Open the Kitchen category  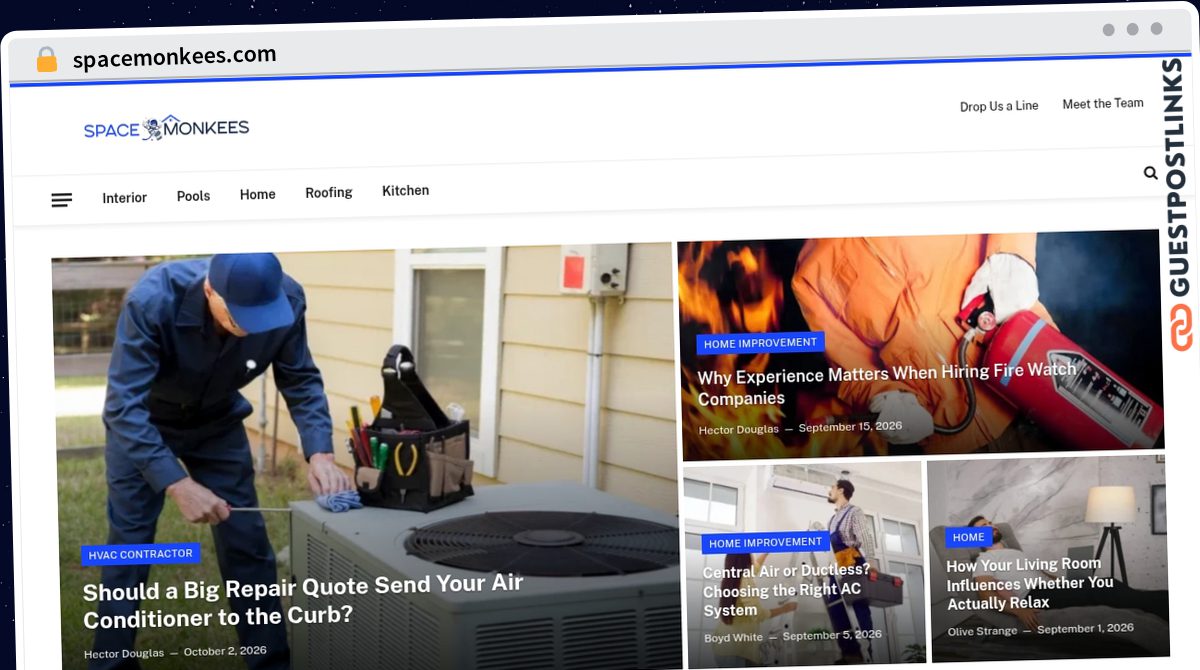[x=405, y=190]
